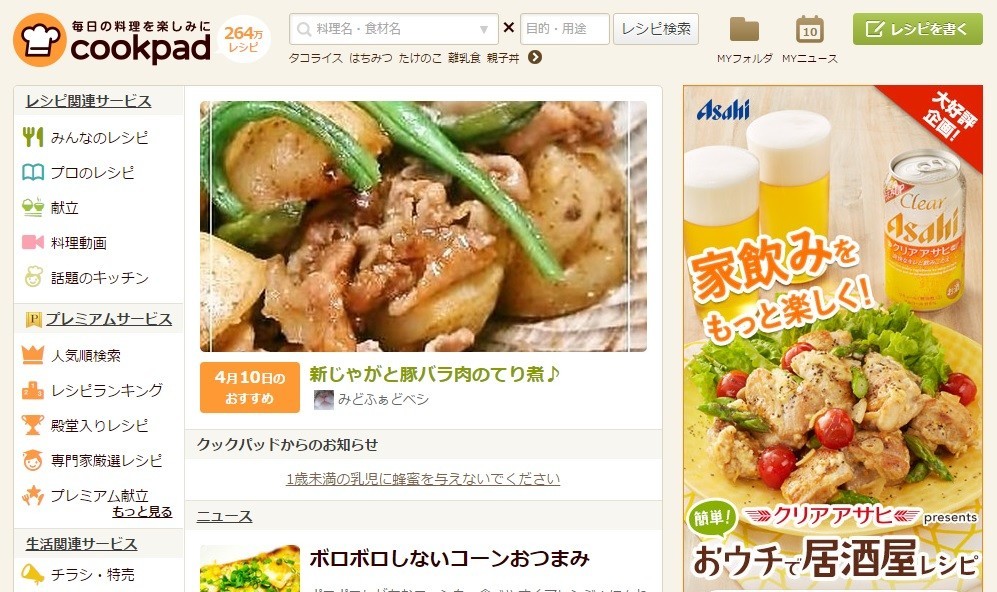997x592 pixels.
Task: Open the 新じゃがと豚バラ肉のてり煮 recipe title
Action: pos(434,374)
